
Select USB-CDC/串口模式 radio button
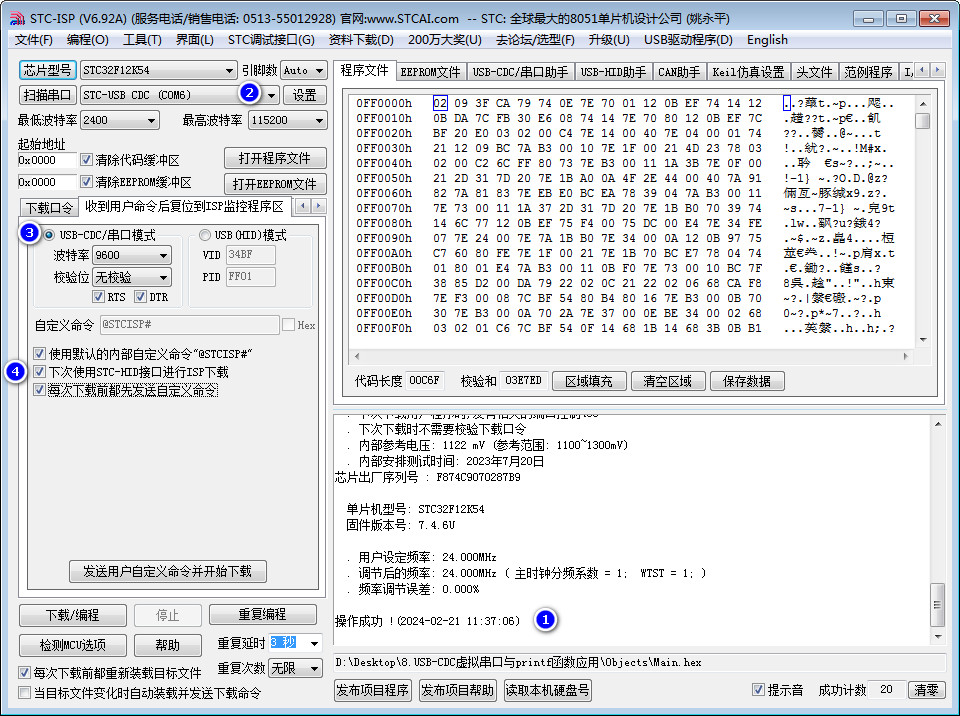pos(49,235)
